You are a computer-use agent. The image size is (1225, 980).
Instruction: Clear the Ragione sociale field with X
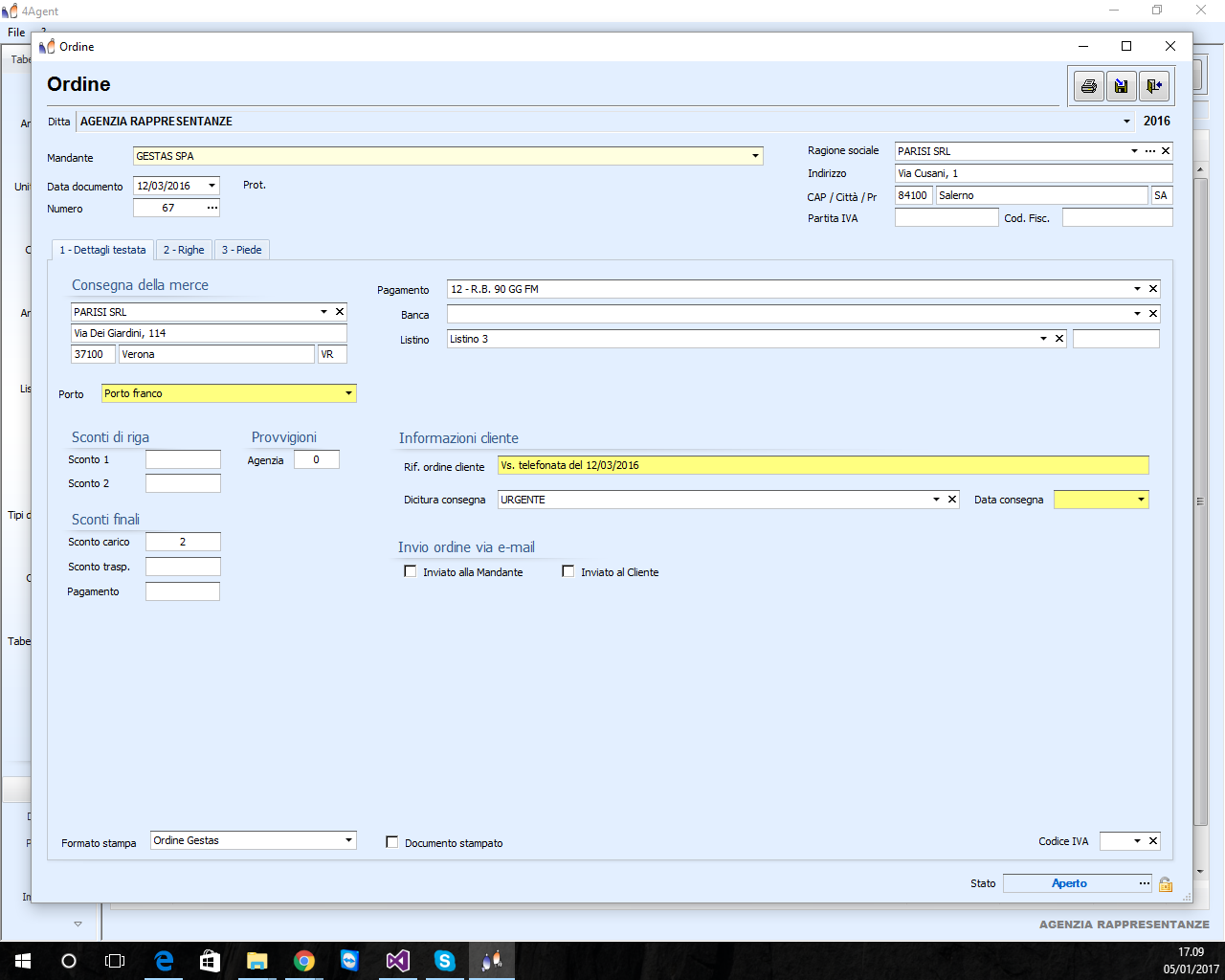point(1166,151)
